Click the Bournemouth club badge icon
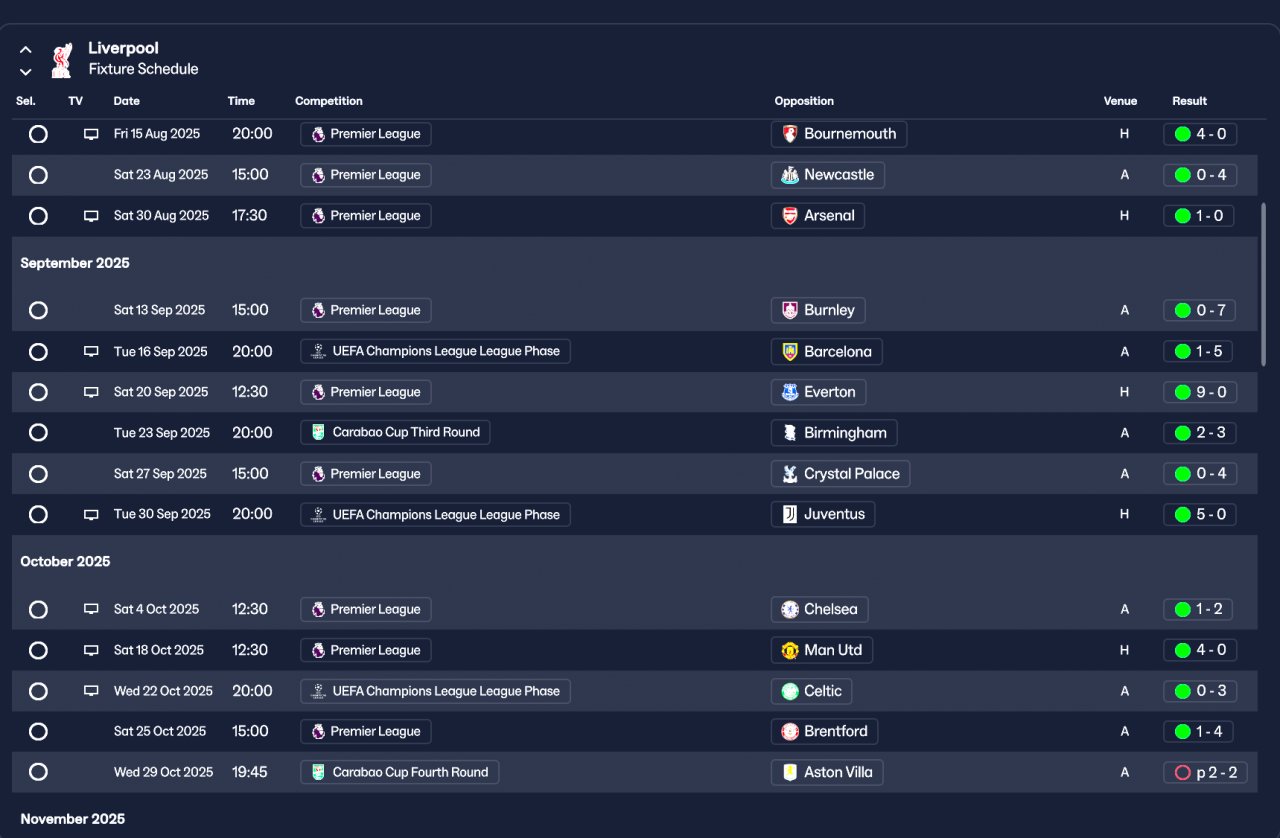 pyautogui.click(x=790, y=134)
